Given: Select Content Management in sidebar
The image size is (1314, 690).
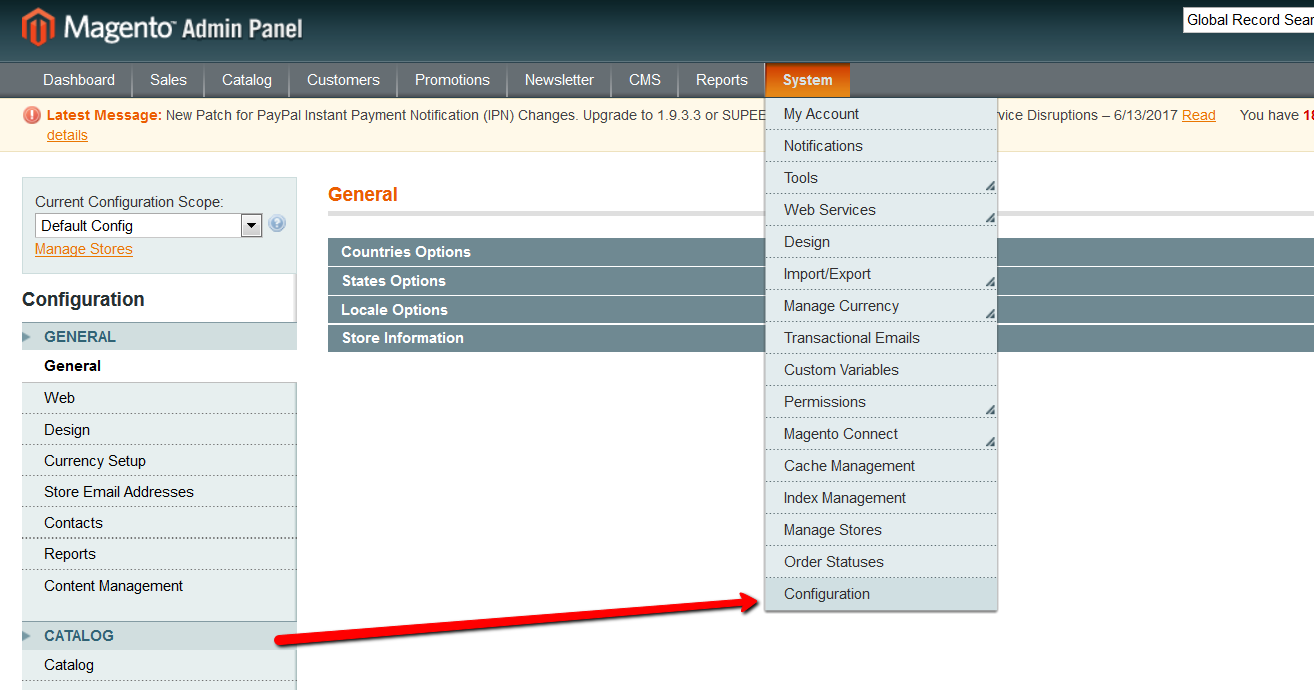Looking at the screenshot, I should tap(159, 586).
